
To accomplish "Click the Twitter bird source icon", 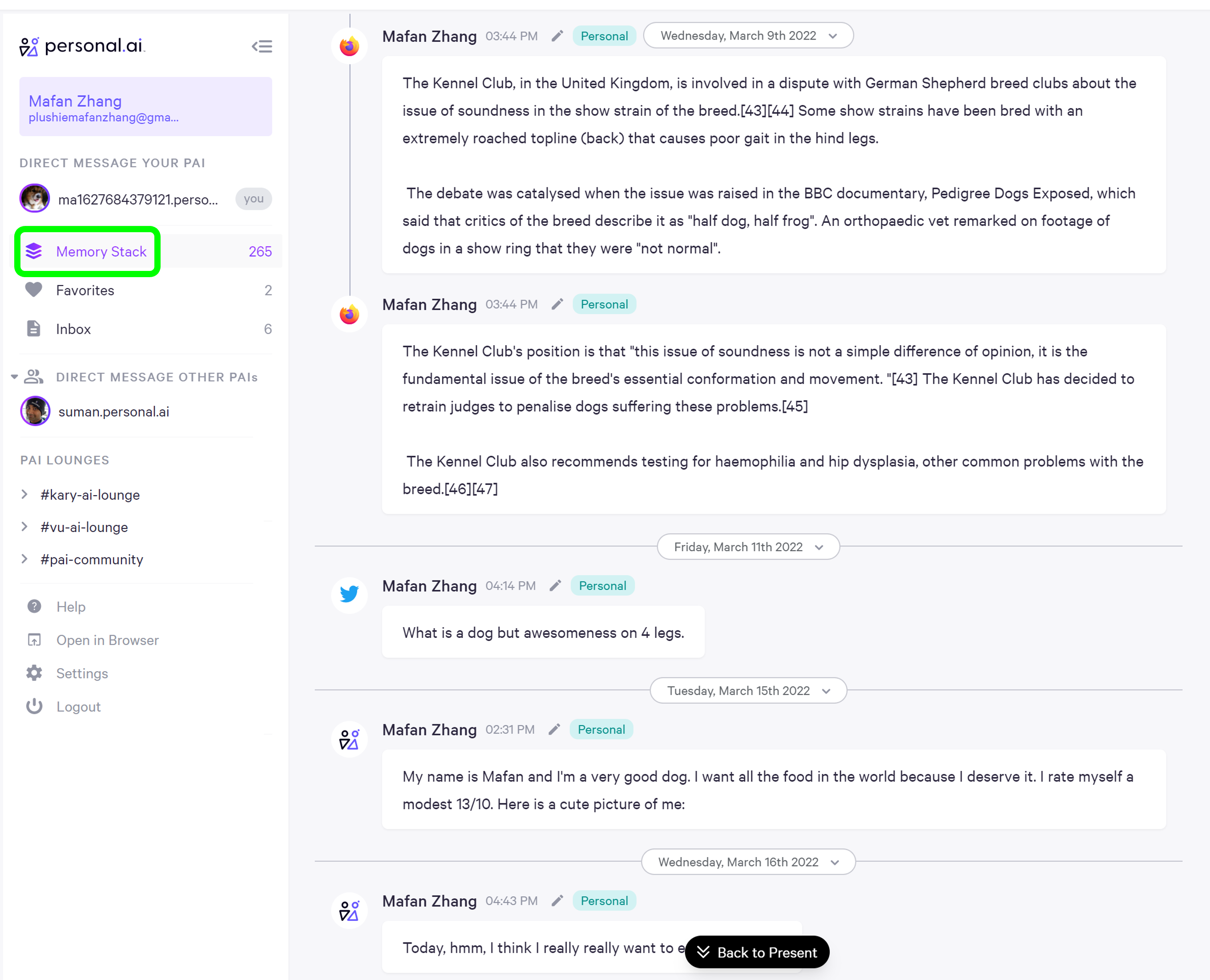I will click(x=349, y=594).
